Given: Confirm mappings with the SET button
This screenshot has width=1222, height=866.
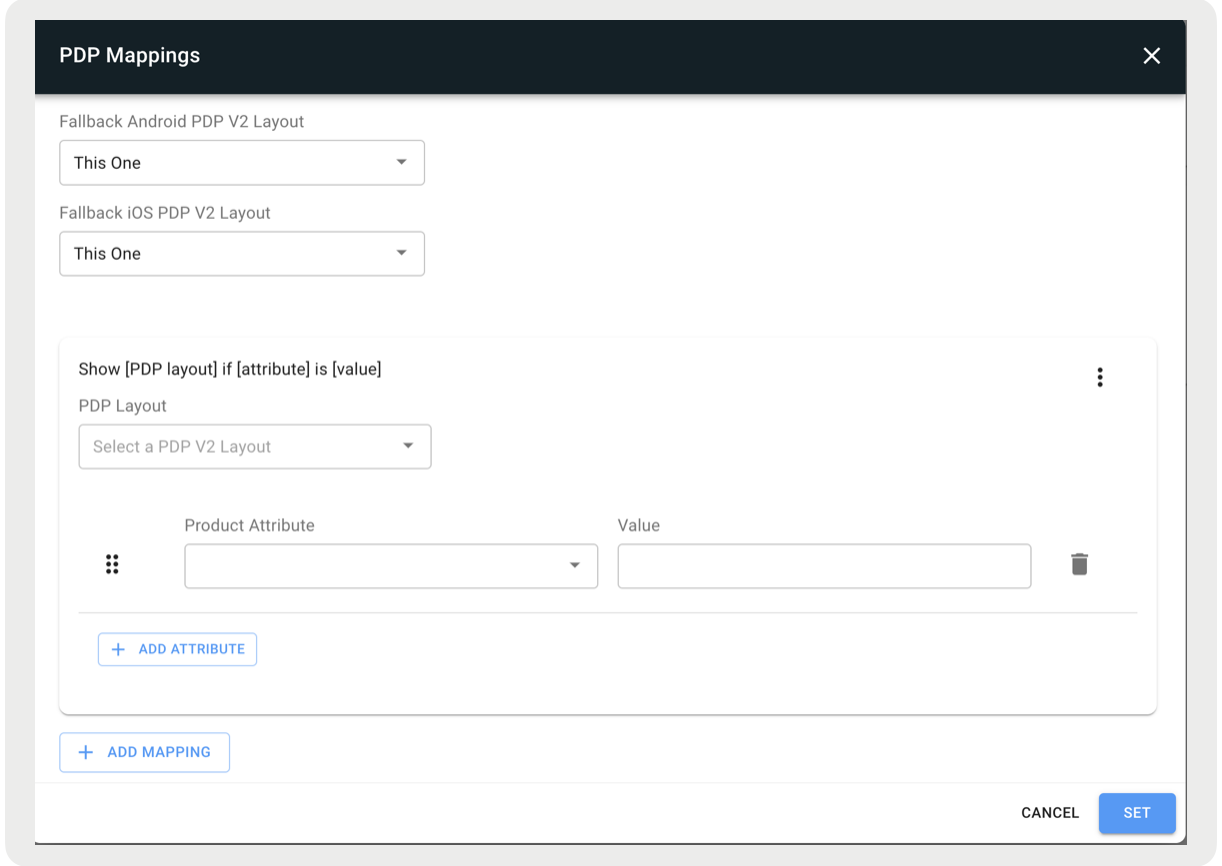Looking at the screenshot, I should (x=1137, y=813).
